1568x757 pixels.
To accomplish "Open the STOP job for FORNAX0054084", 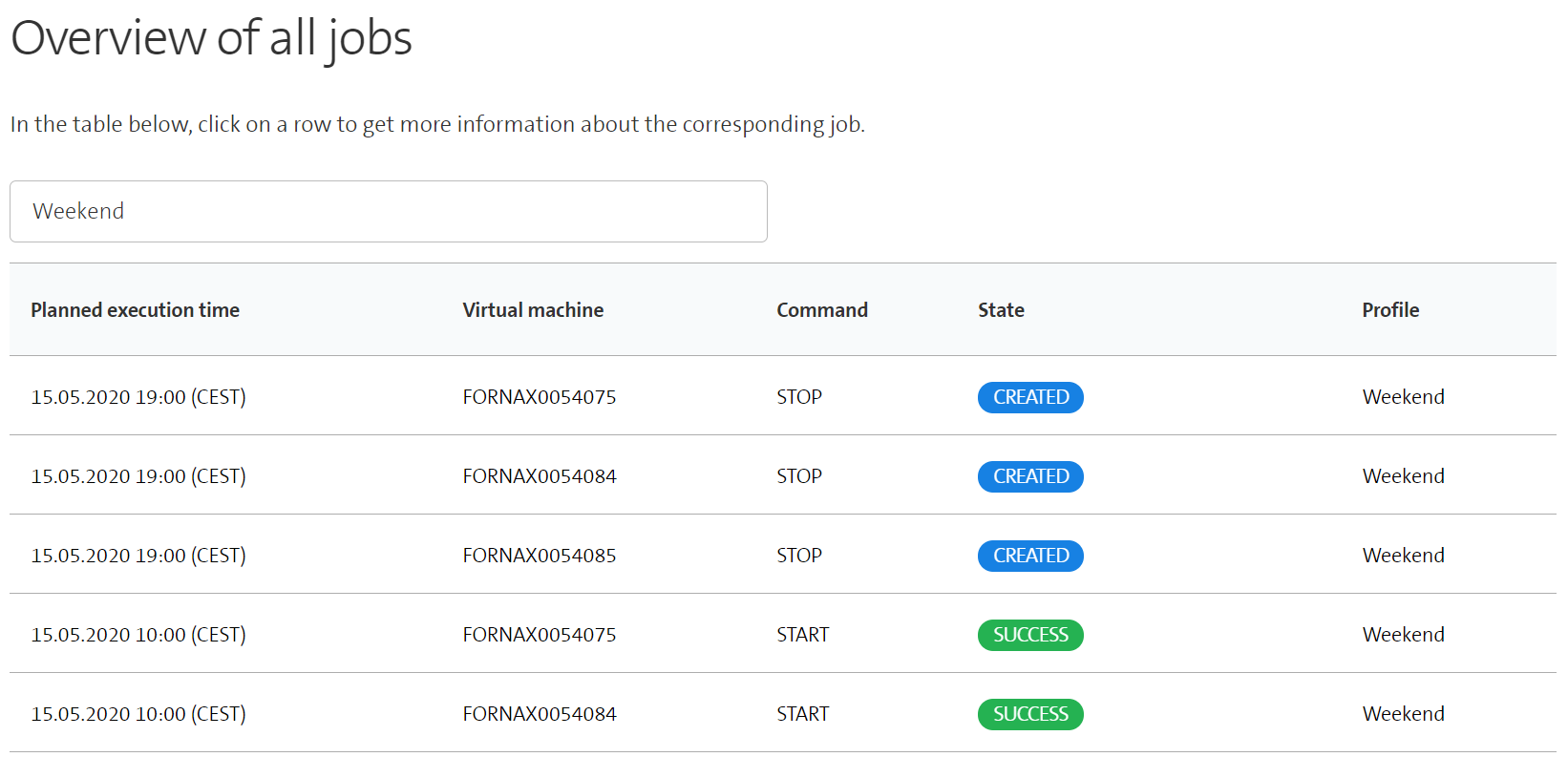I will [x=540, y=476].
